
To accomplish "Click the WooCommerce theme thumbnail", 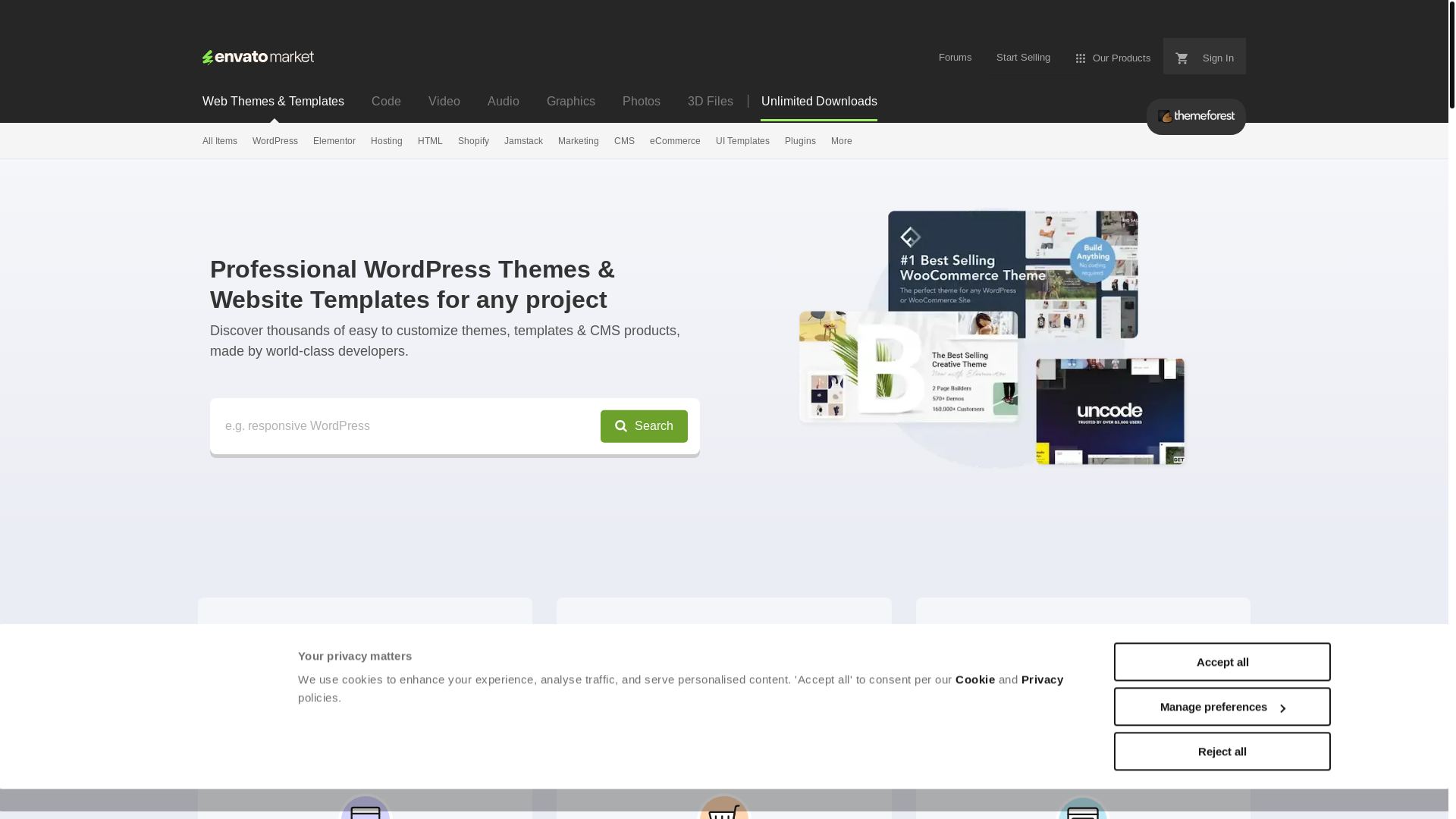I will coord(1013,274).
